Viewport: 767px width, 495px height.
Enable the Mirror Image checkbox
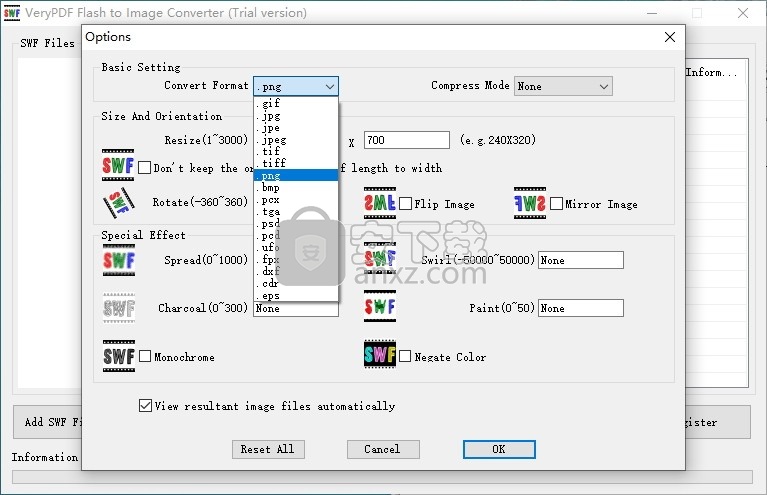[x=556, y=203]
